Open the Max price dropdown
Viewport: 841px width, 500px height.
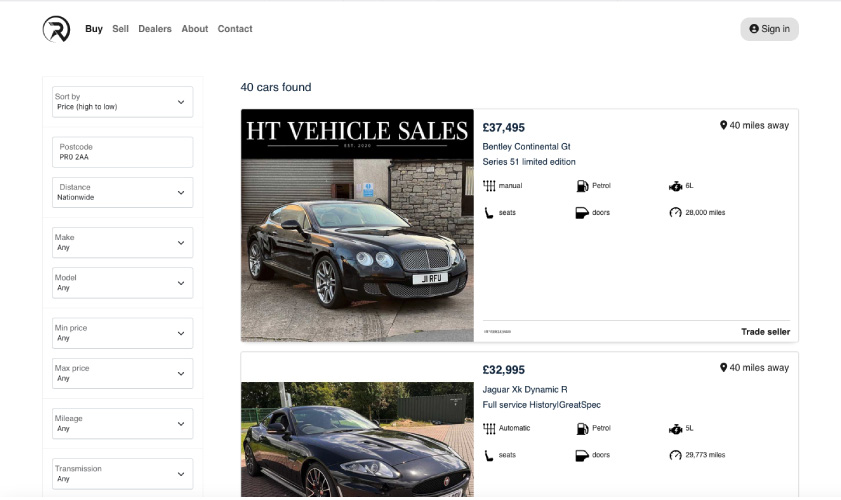(x=122, y=373)
